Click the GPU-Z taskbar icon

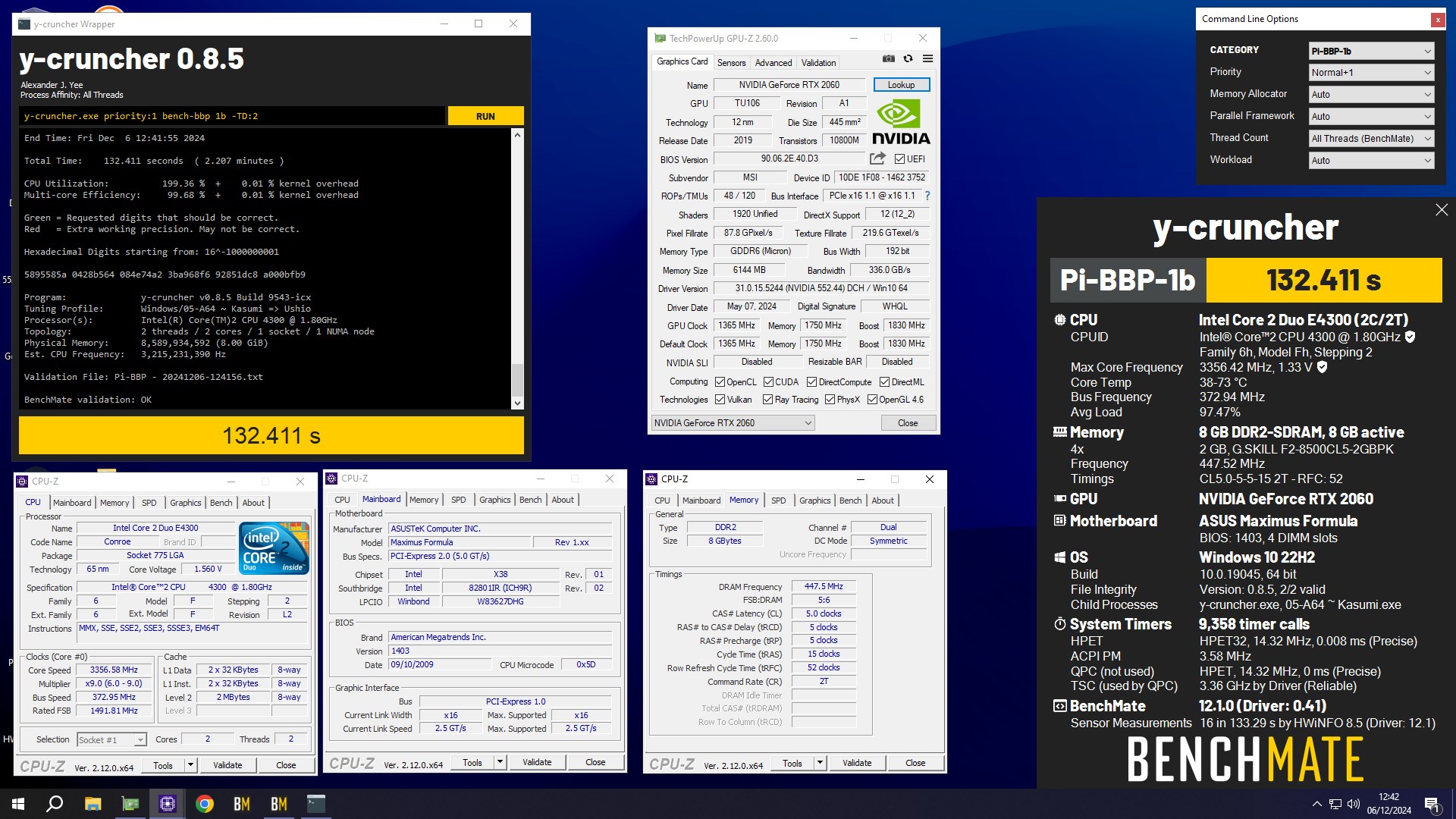pyautogui.click(x=130, y=804)
